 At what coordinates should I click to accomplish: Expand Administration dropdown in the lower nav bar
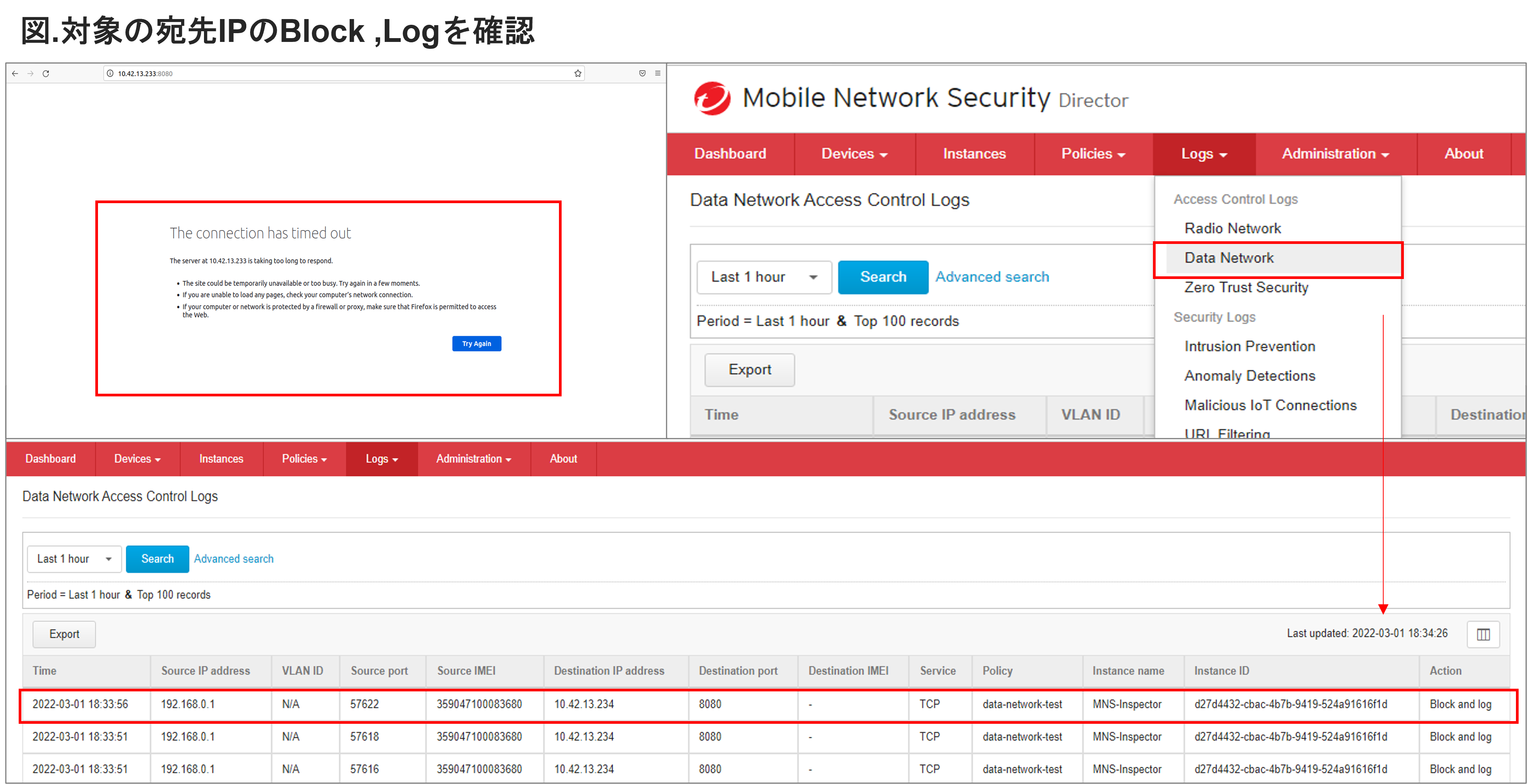(x=474, y=459)
